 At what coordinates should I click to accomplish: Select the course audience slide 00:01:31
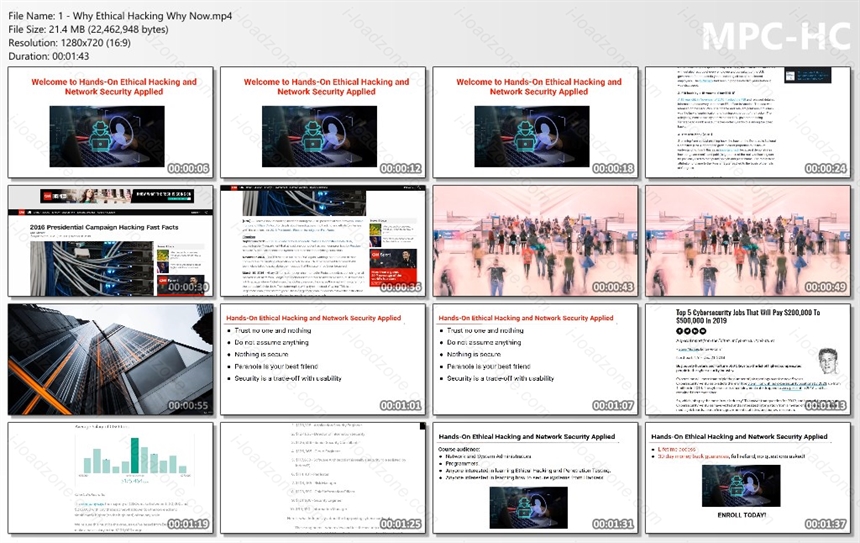535,478
